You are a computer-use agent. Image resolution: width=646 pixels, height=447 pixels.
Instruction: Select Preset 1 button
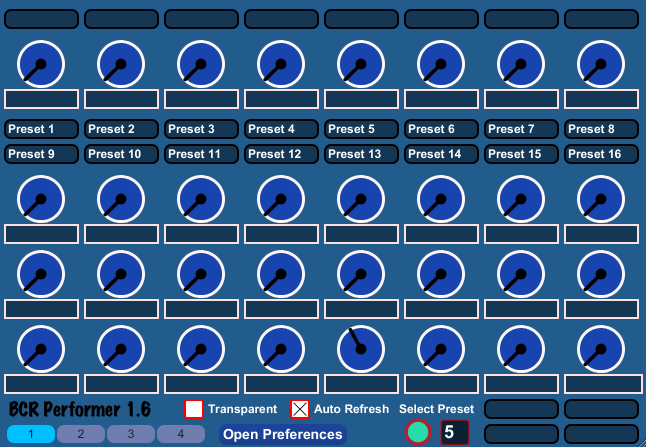tap(41, 129)
